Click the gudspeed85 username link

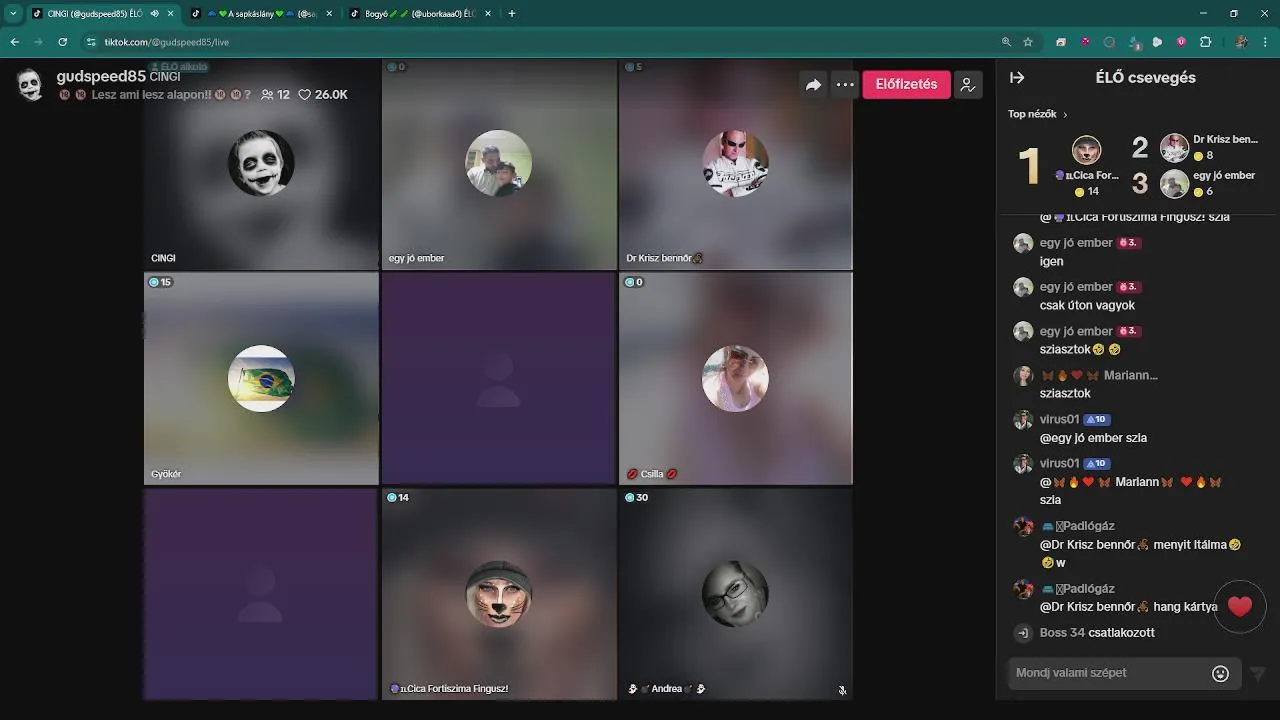pyautogui.click(x=101, y=77)
